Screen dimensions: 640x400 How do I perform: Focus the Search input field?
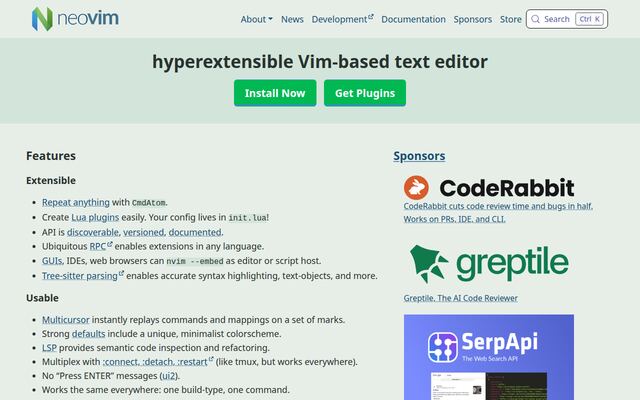(567, 19)
